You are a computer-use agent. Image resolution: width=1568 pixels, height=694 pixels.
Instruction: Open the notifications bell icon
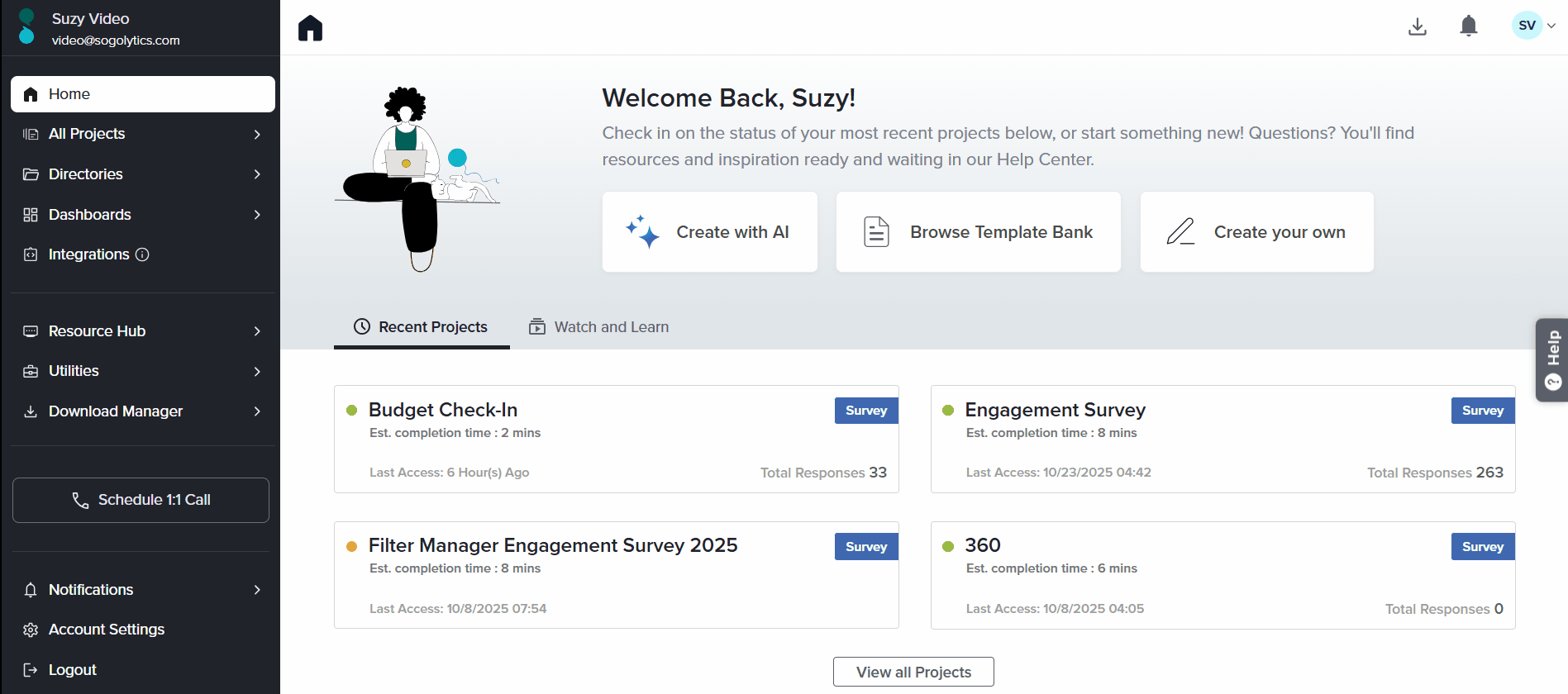tap(1469, 26)
